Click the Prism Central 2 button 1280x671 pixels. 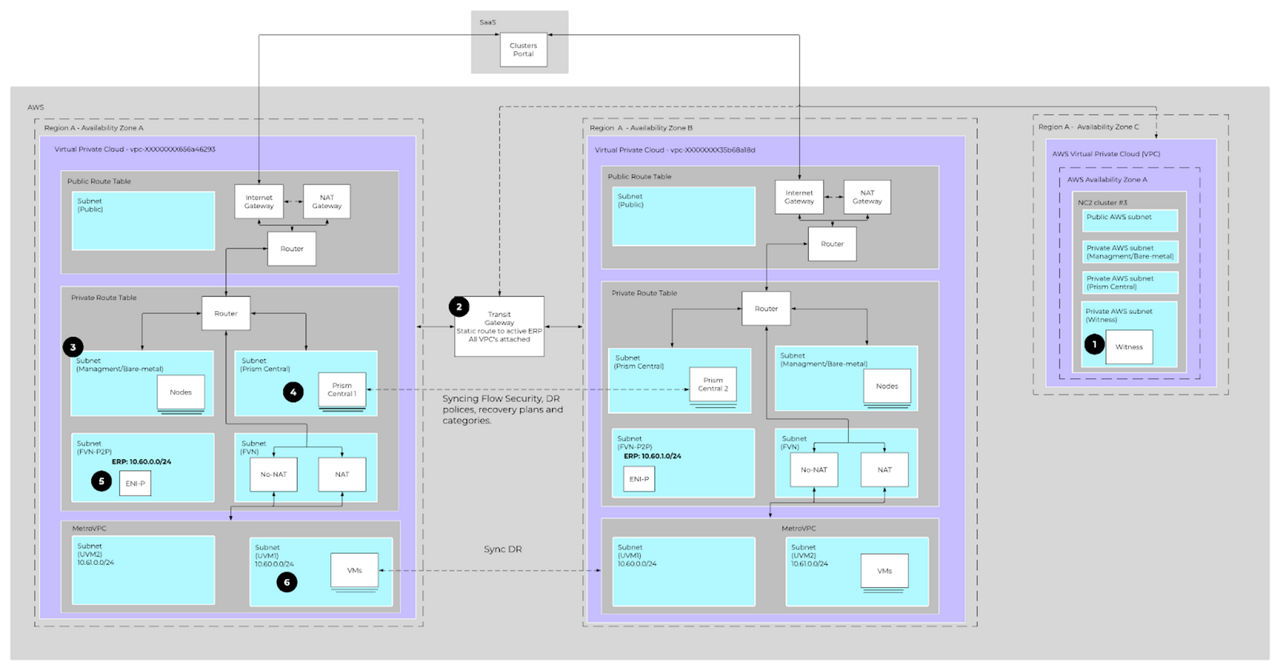pos(712,384)
